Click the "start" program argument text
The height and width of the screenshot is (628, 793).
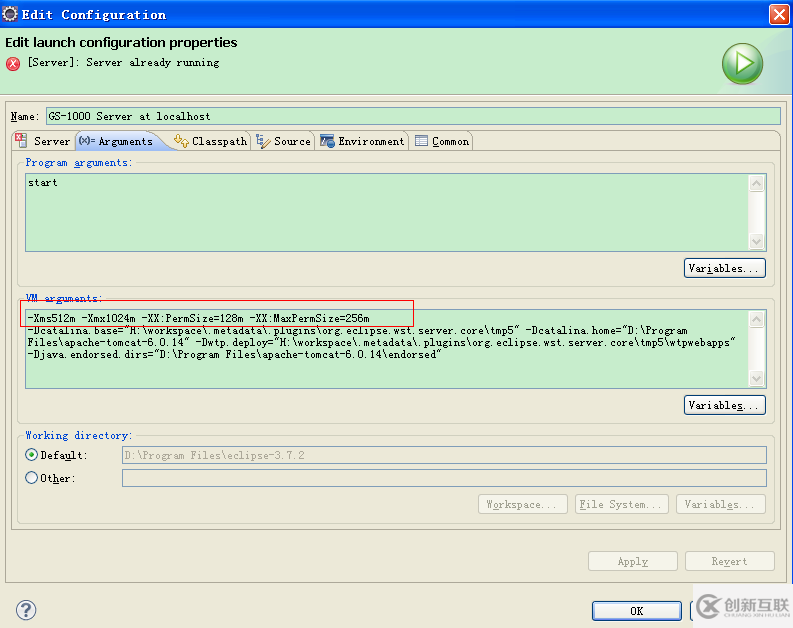42,183
